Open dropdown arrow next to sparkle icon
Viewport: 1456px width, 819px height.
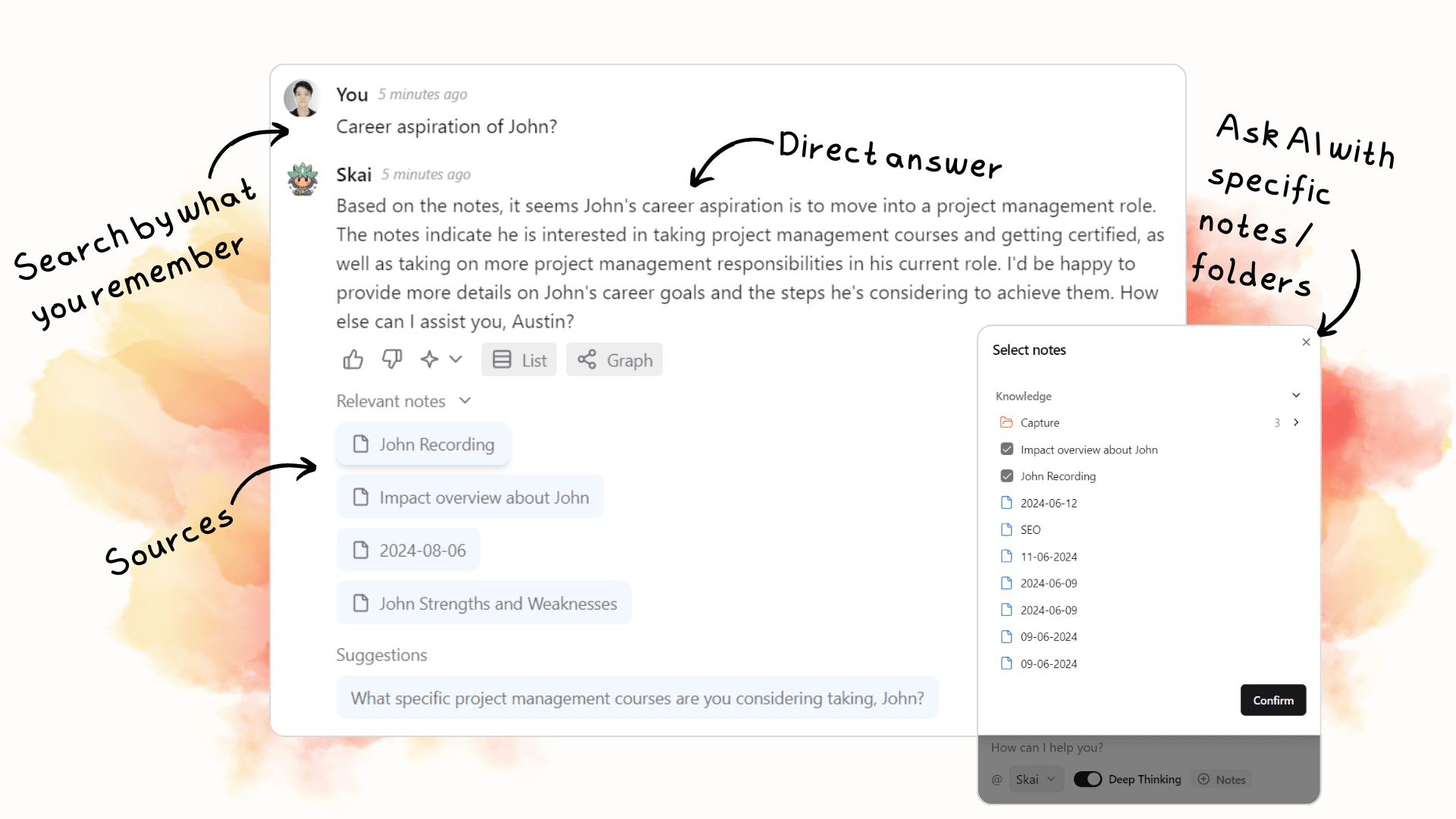point(456,359)
